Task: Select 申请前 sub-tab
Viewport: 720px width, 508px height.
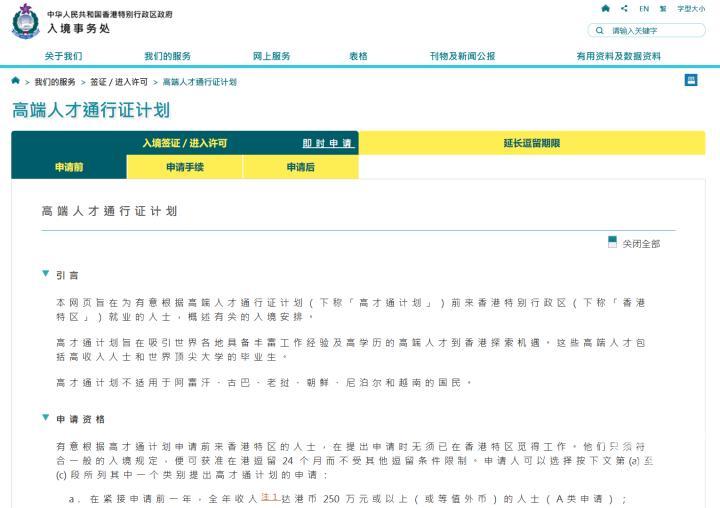Action: (69, 167)
